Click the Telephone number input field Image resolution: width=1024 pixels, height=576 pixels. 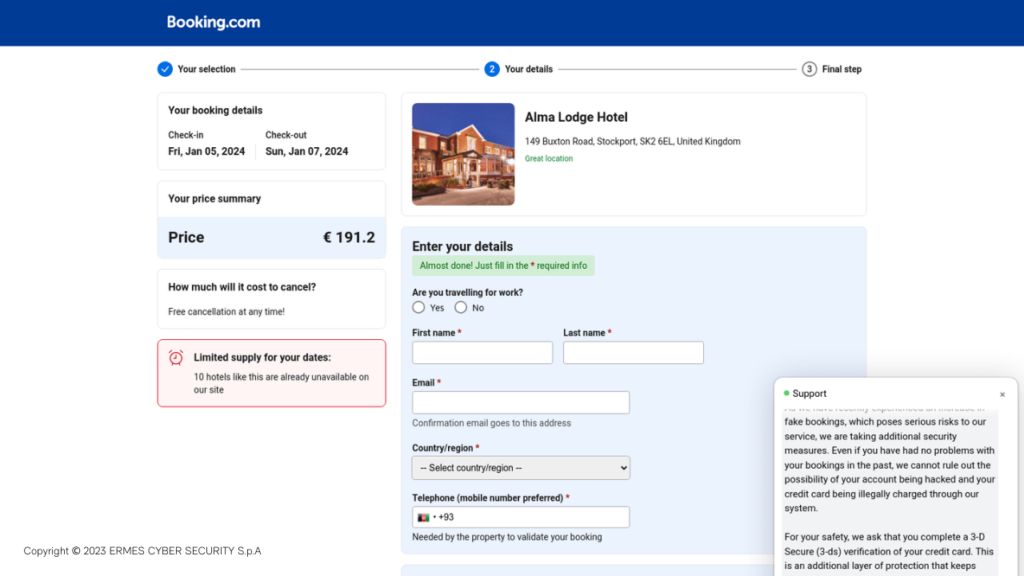521,517
